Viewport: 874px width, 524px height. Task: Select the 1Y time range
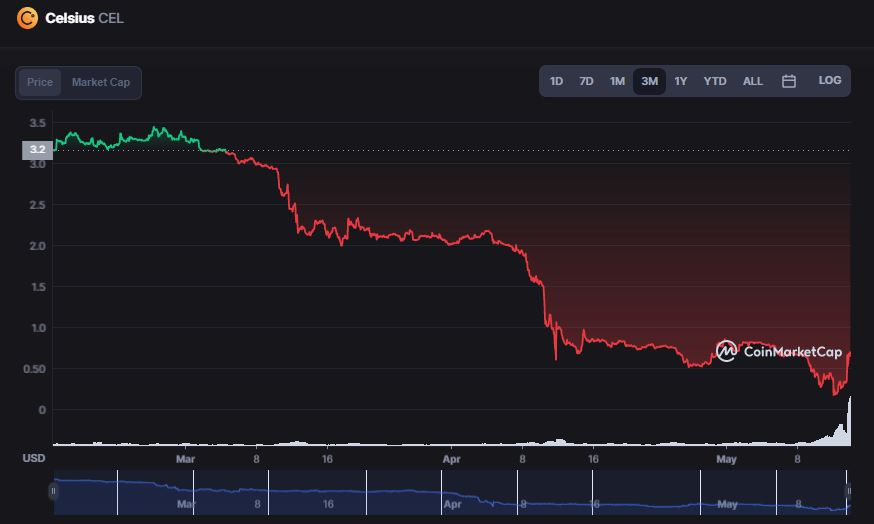click(680, 81)
